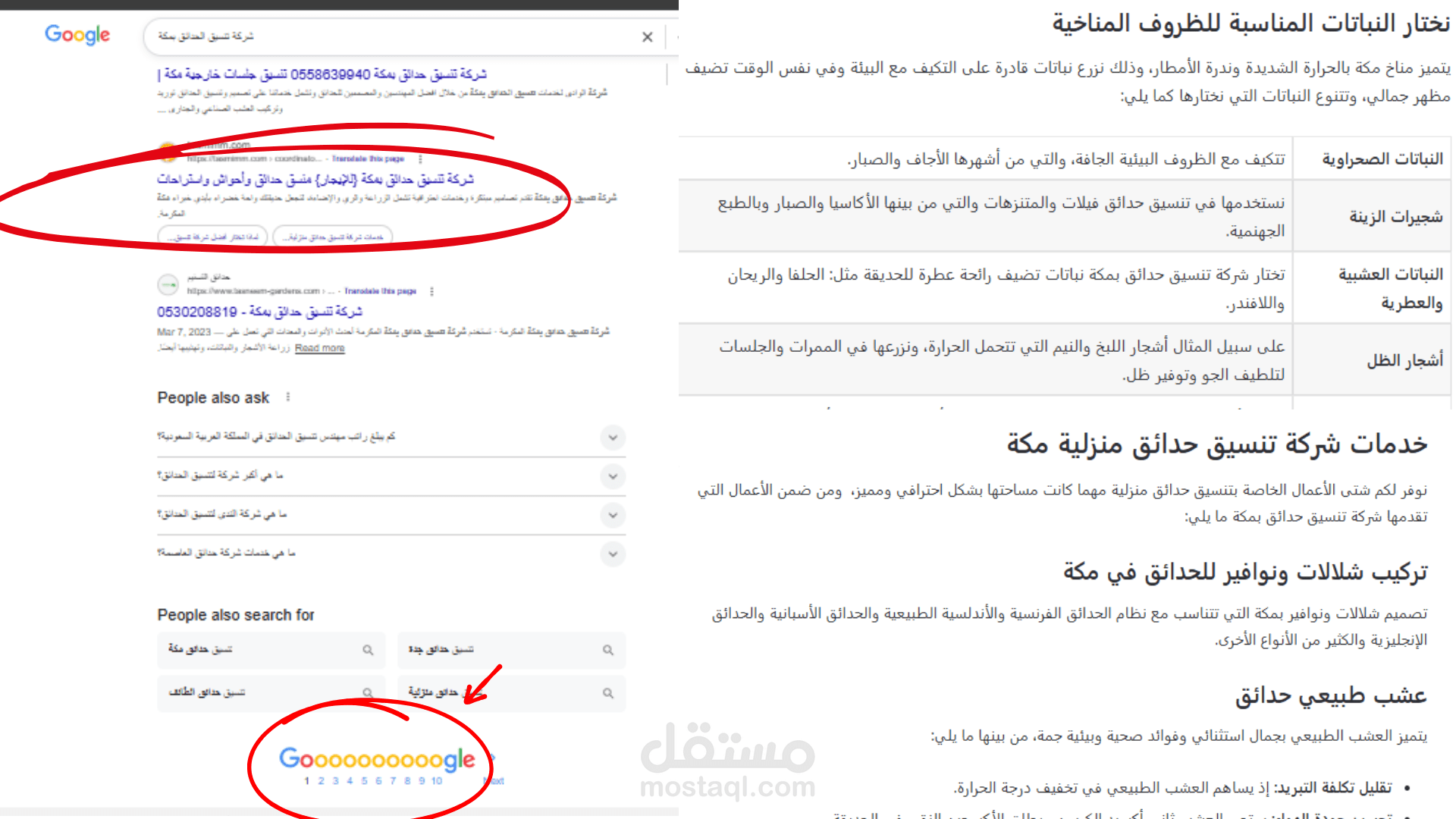This screenshot has width=1456, height=819.
Task: Expand the first 'People also ask' question
Action: [x=613, y=438]
